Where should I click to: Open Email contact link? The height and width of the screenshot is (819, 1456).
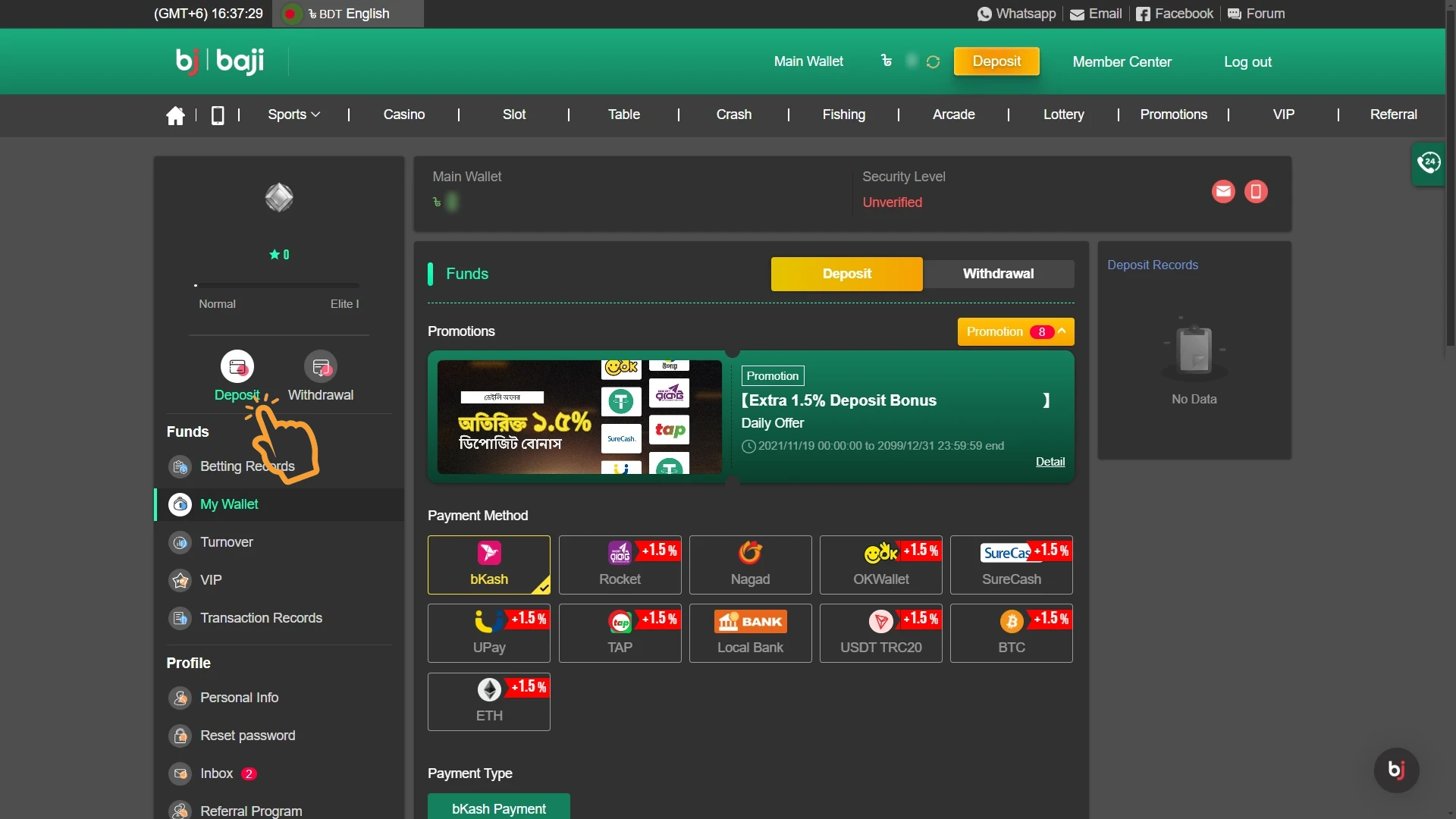[1096, 14]
